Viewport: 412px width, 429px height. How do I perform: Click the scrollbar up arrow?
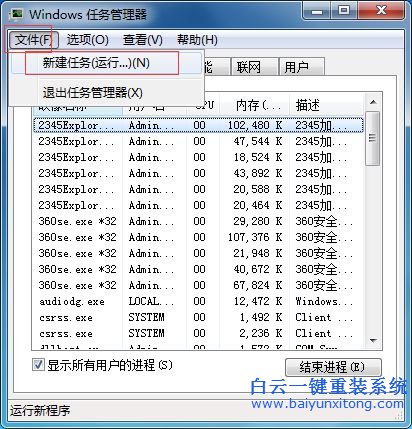[x=373, y=102]
